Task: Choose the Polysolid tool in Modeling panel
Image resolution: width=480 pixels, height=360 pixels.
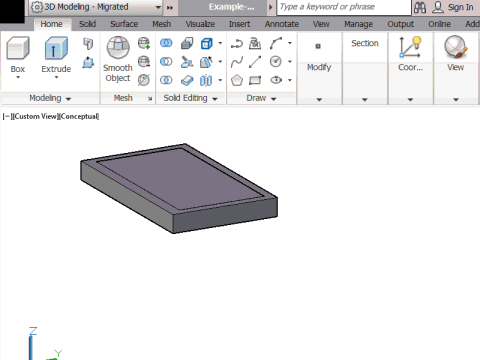Action: 88,44
